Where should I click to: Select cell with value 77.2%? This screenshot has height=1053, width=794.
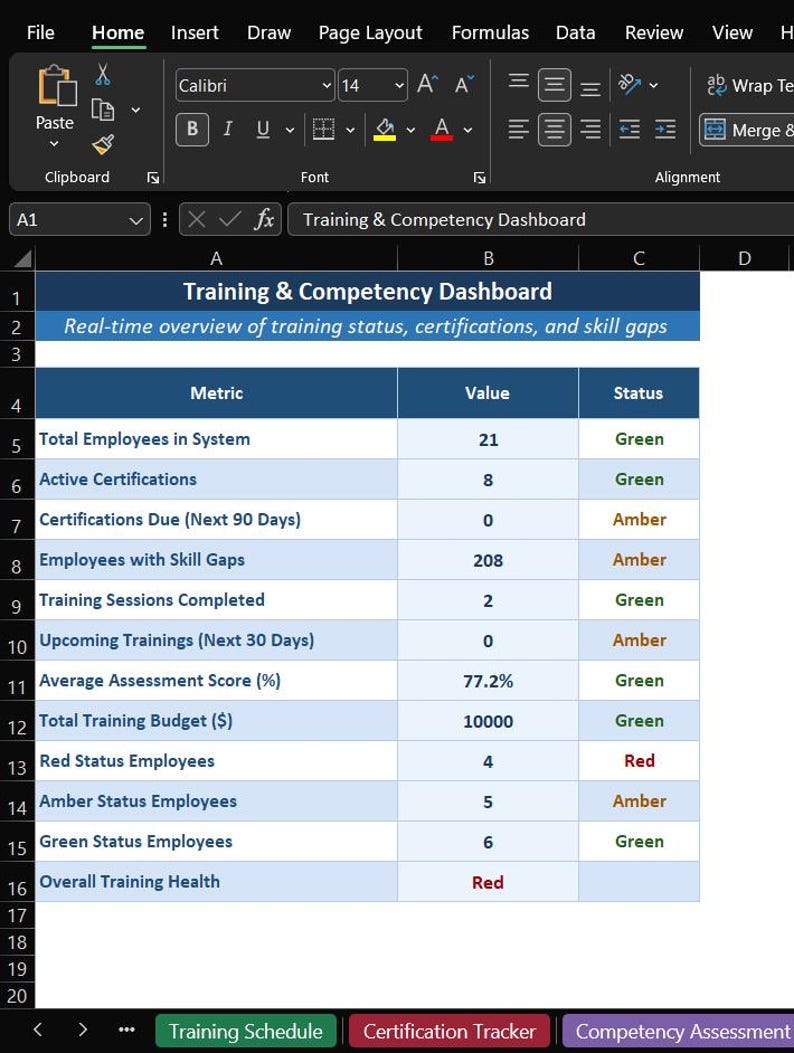click(x=488, y=681)
